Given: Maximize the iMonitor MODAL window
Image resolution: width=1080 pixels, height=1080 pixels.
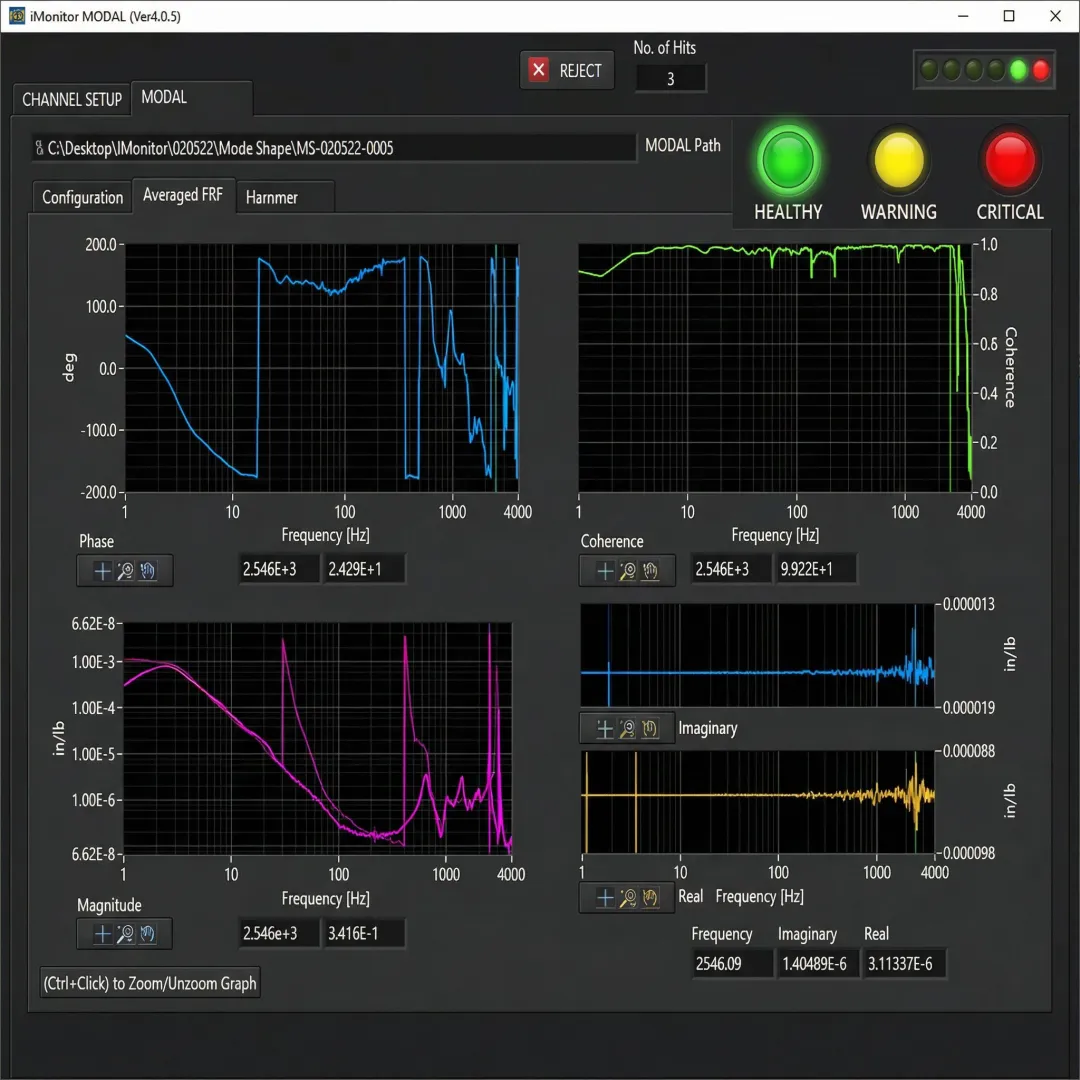Looking at the screenshot, I should pyautogui.click(x=1009, y=16).
